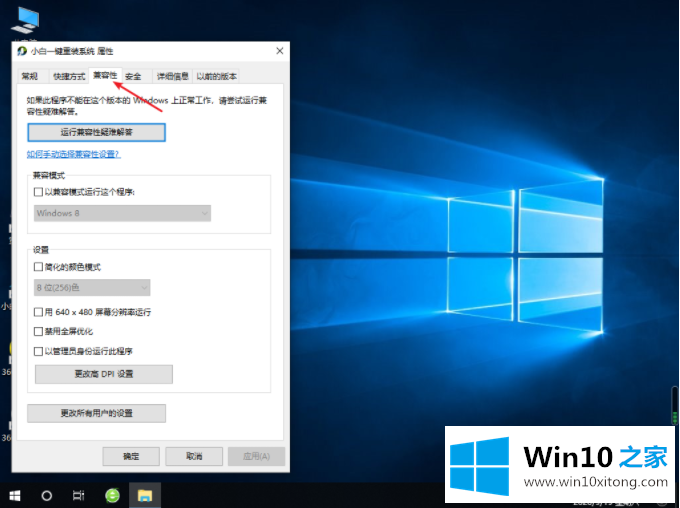Open Cortana search circle on taskbar

tap(46, 495)
